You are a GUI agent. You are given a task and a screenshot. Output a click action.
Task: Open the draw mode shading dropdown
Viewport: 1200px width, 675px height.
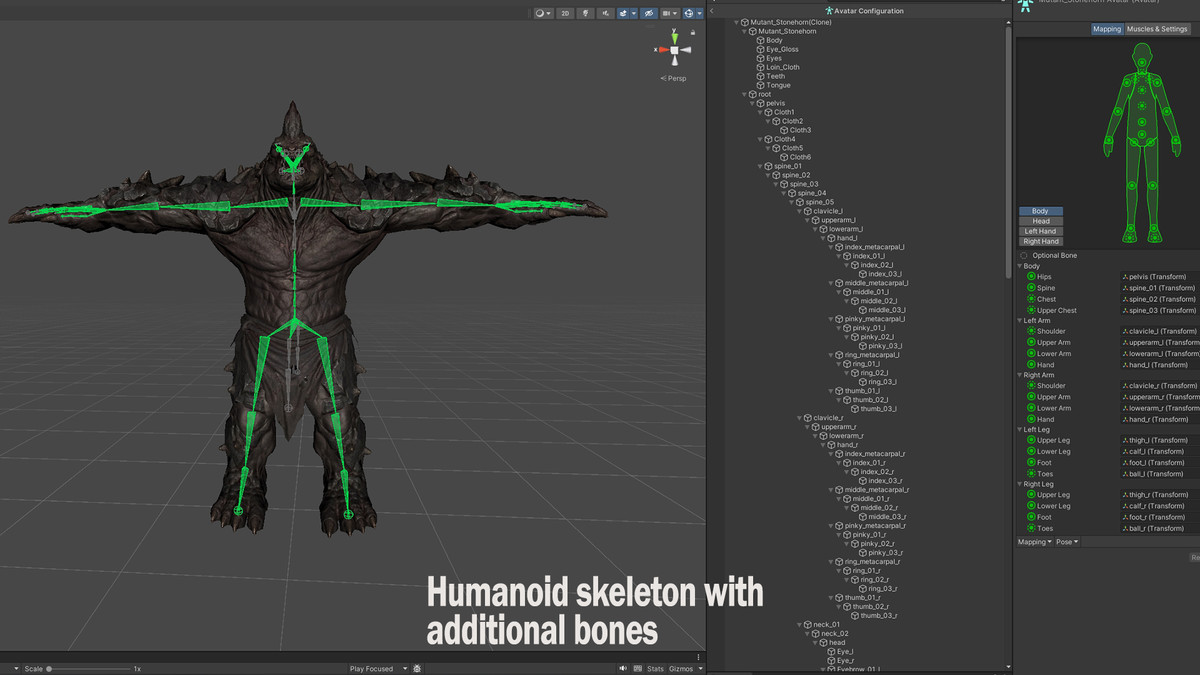pyautogui.click(x=544, y=13)
